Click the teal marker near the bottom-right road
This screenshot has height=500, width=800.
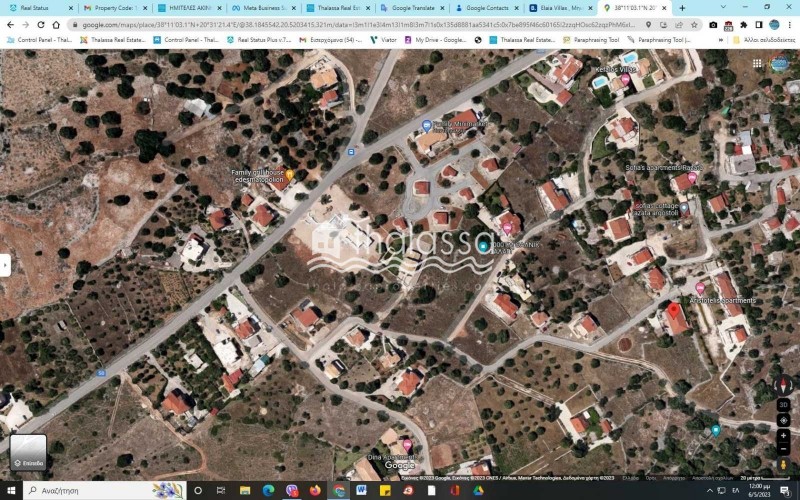(x=715, y=430)
